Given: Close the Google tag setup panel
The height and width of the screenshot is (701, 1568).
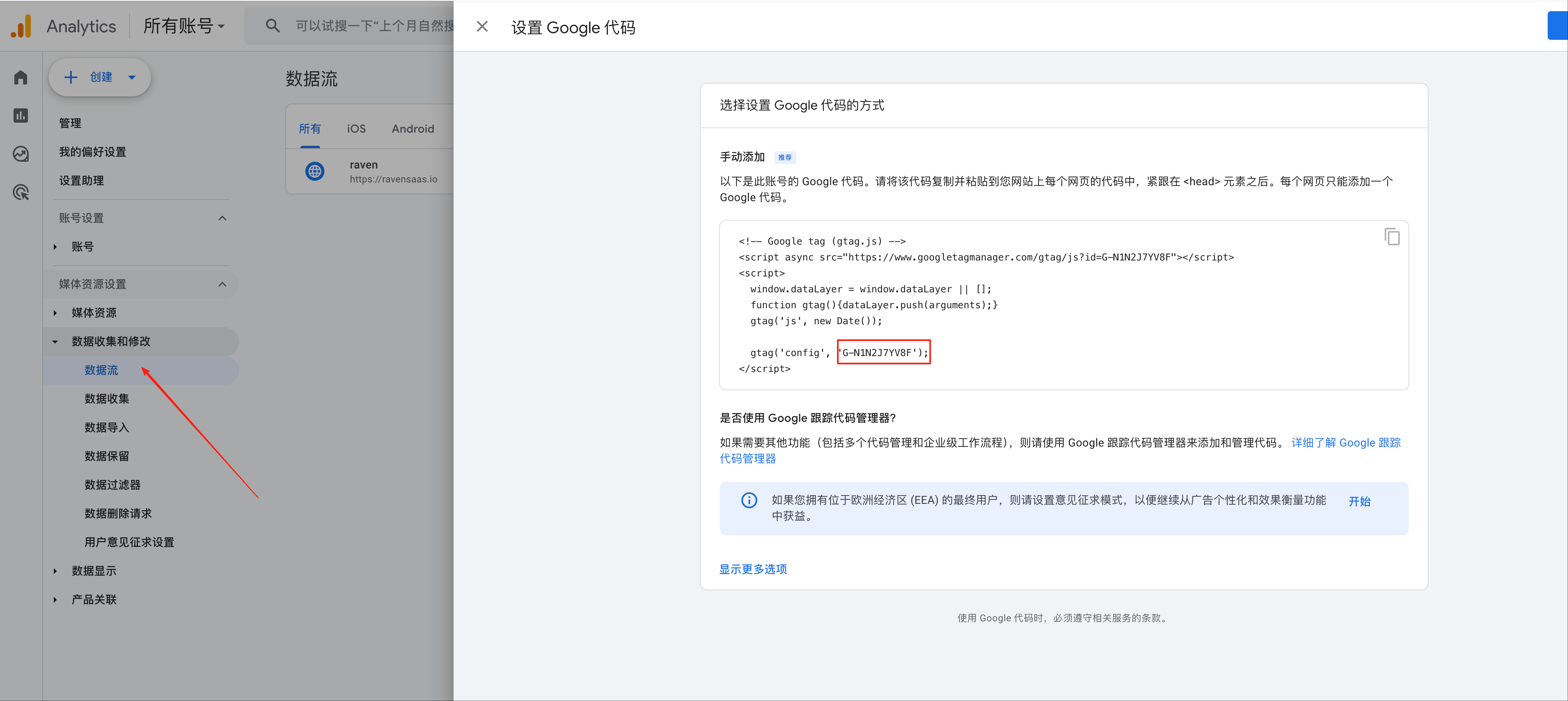Looking at the screenshot, I should pos(482,26).
